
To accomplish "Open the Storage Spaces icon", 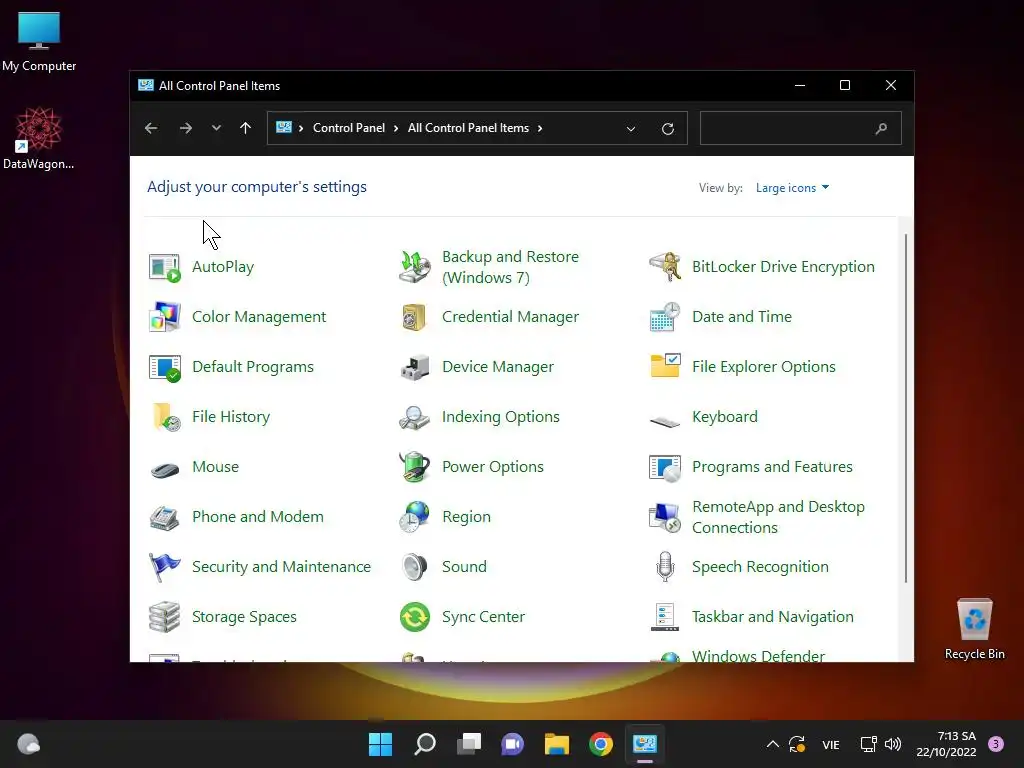I will pos(165,617).
